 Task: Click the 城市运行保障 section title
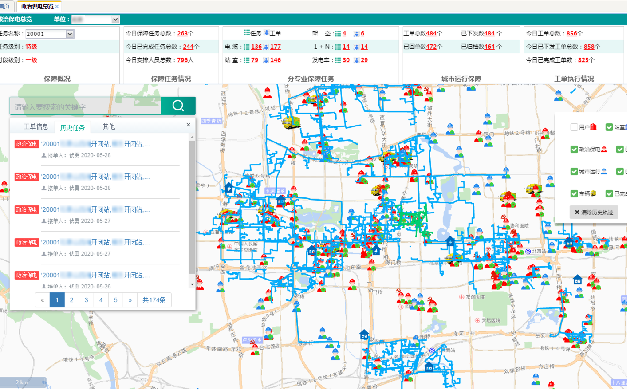click(461, 79)
